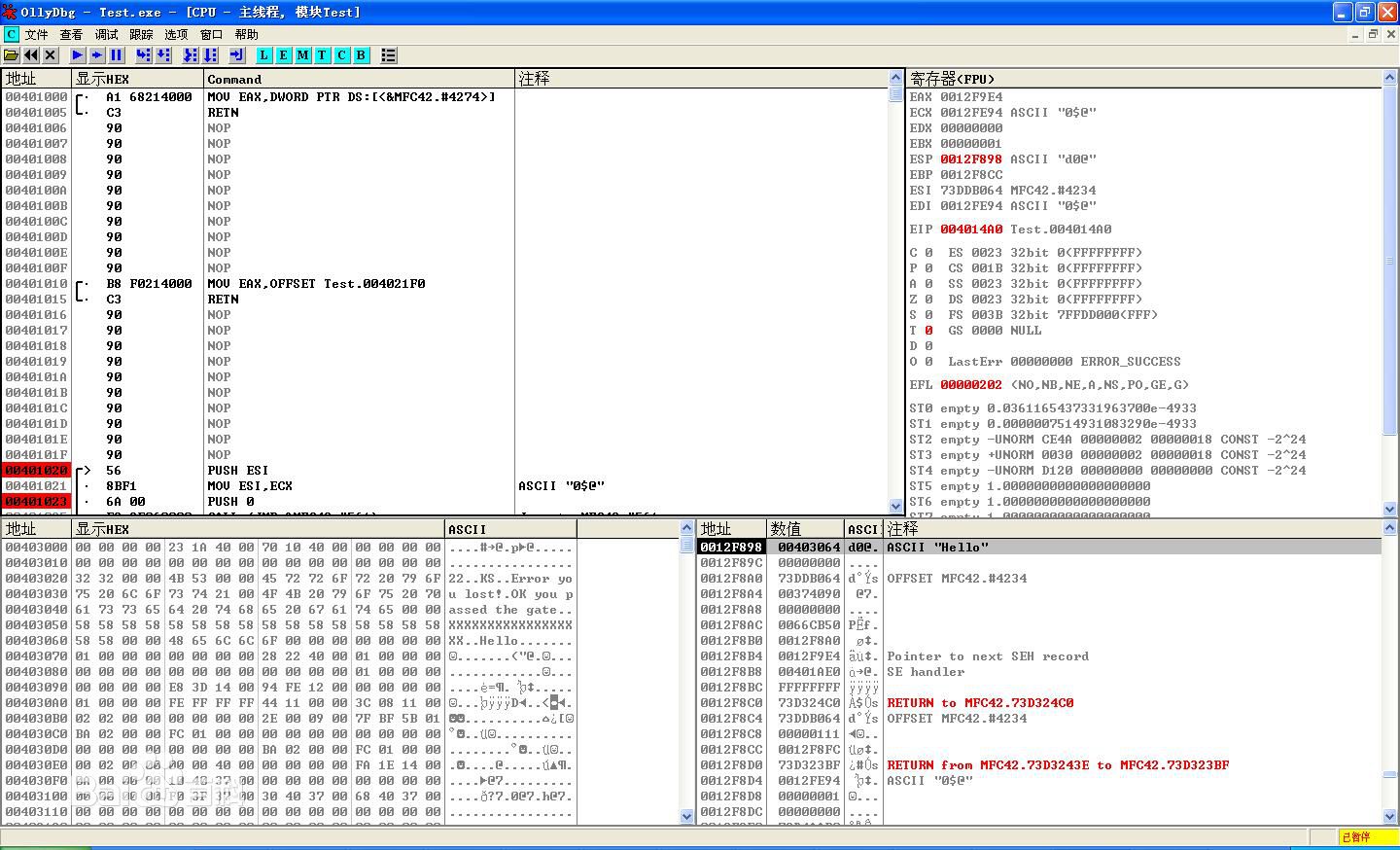Open the 文件 menu
This screenshot has height=850, width=1400.
[x=36, y=34]
